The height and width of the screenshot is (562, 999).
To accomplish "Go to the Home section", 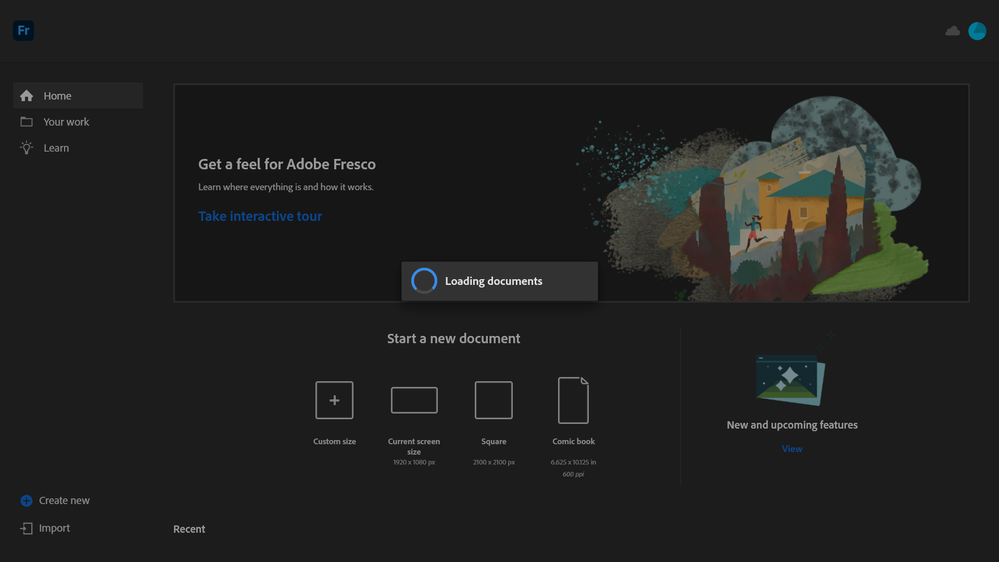I will [78, 96].
